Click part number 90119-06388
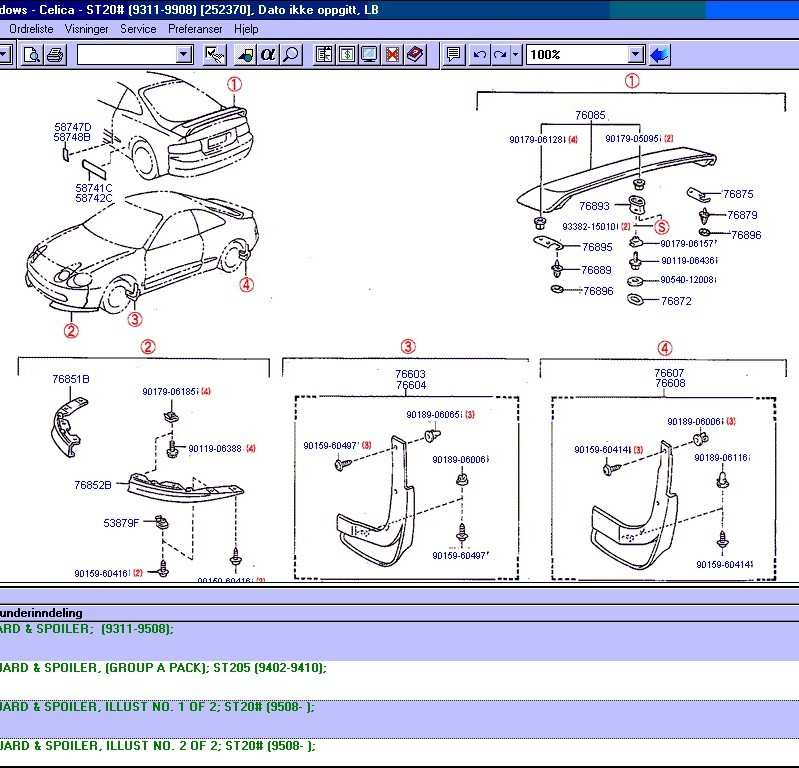The height and width of the screenshot is (768, 799). coord(215,449)
